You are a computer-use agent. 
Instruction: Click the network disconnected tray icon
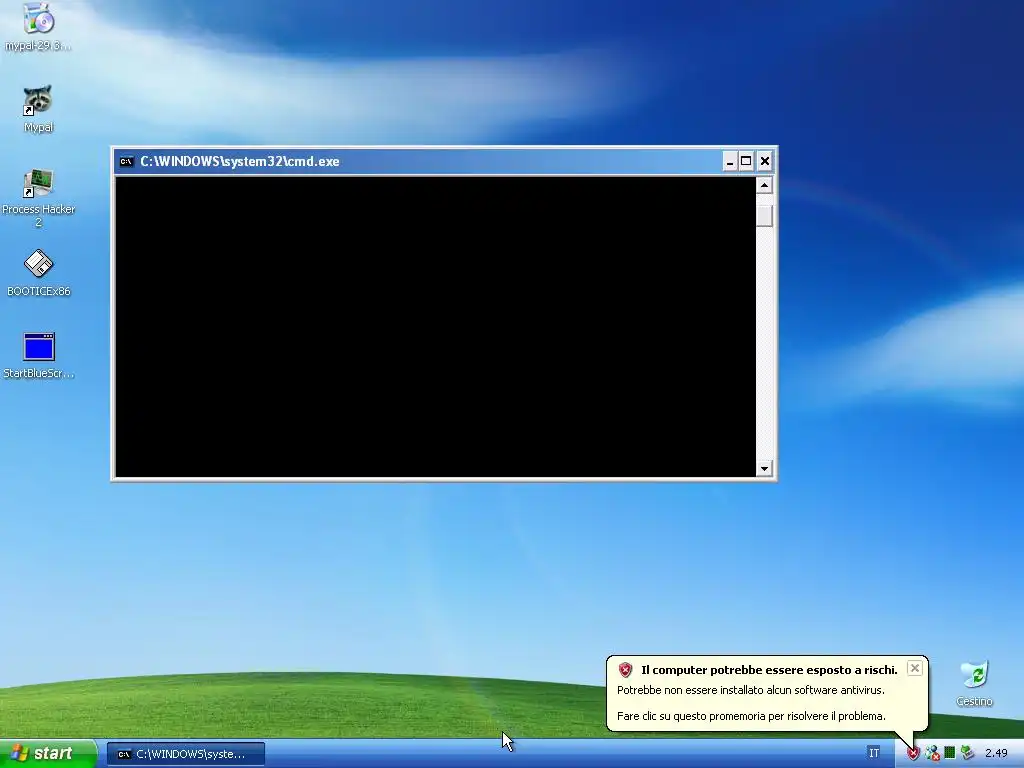pos(932,753)
